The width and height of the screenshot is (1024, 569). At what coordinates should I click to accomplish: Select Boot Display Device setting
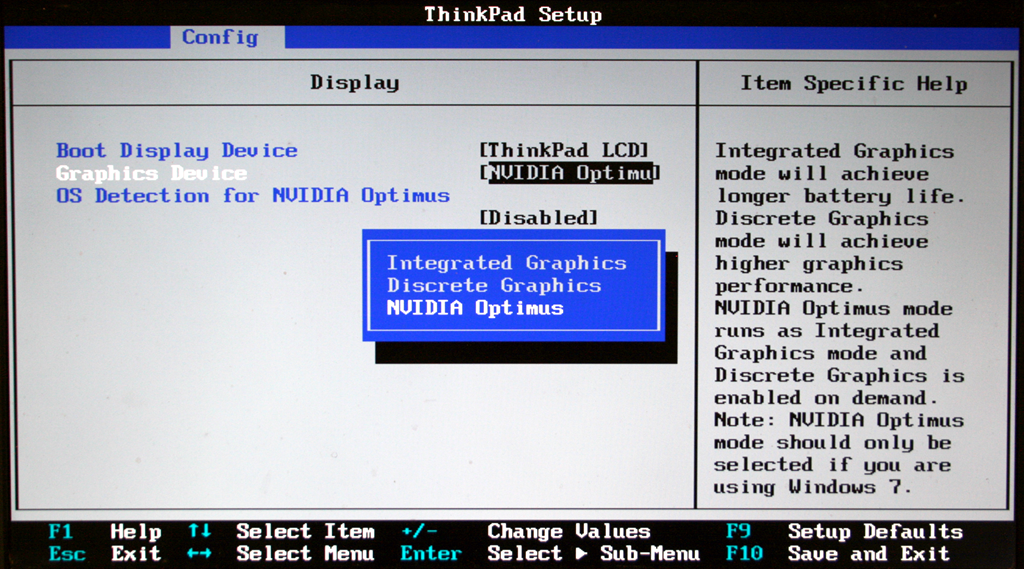[x=176, y=150]
